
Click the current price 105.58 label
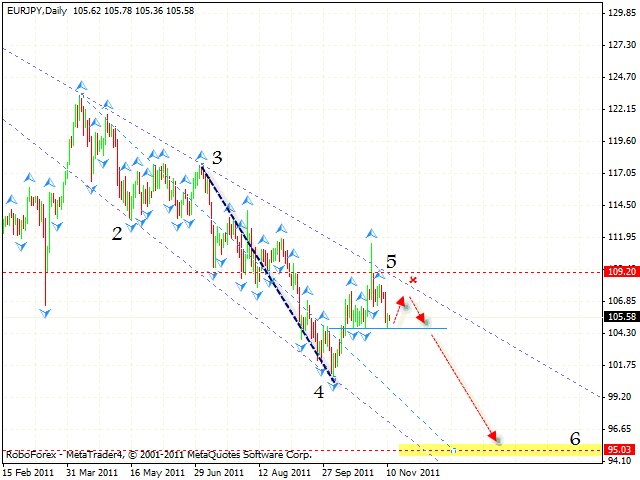click(620, 317)
